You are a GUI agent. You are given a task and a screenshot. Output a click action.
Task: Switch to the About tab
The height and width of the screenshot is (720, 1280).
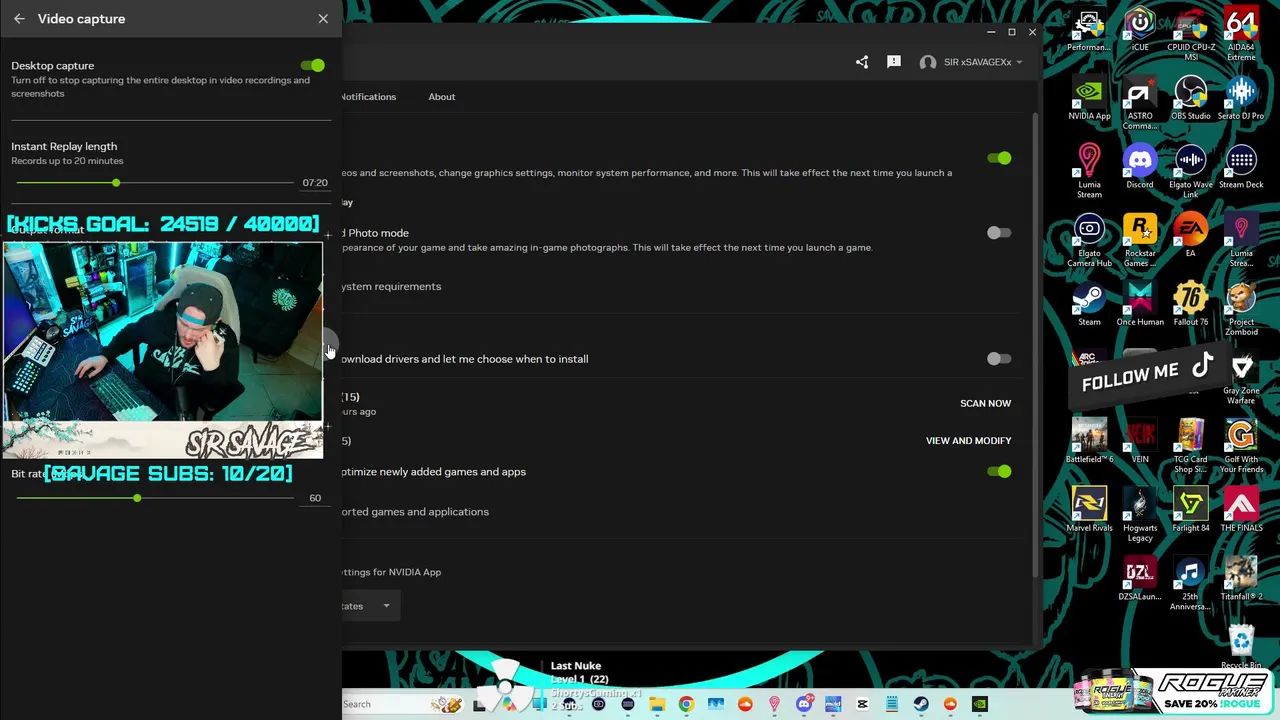(442, 97)
